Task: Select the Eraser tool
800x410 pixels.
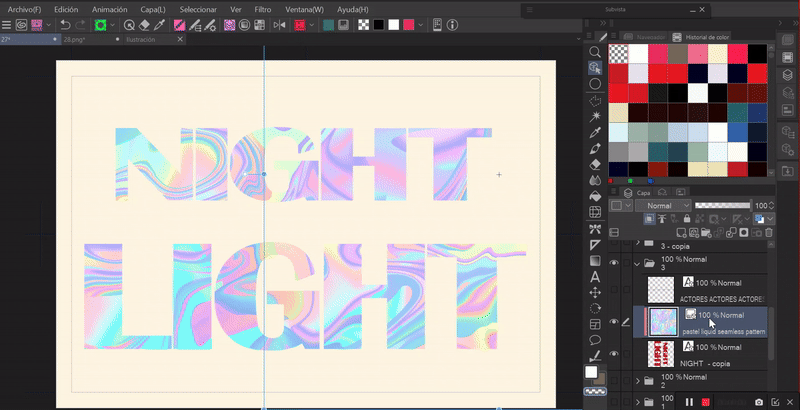Action: pos(595,164)
